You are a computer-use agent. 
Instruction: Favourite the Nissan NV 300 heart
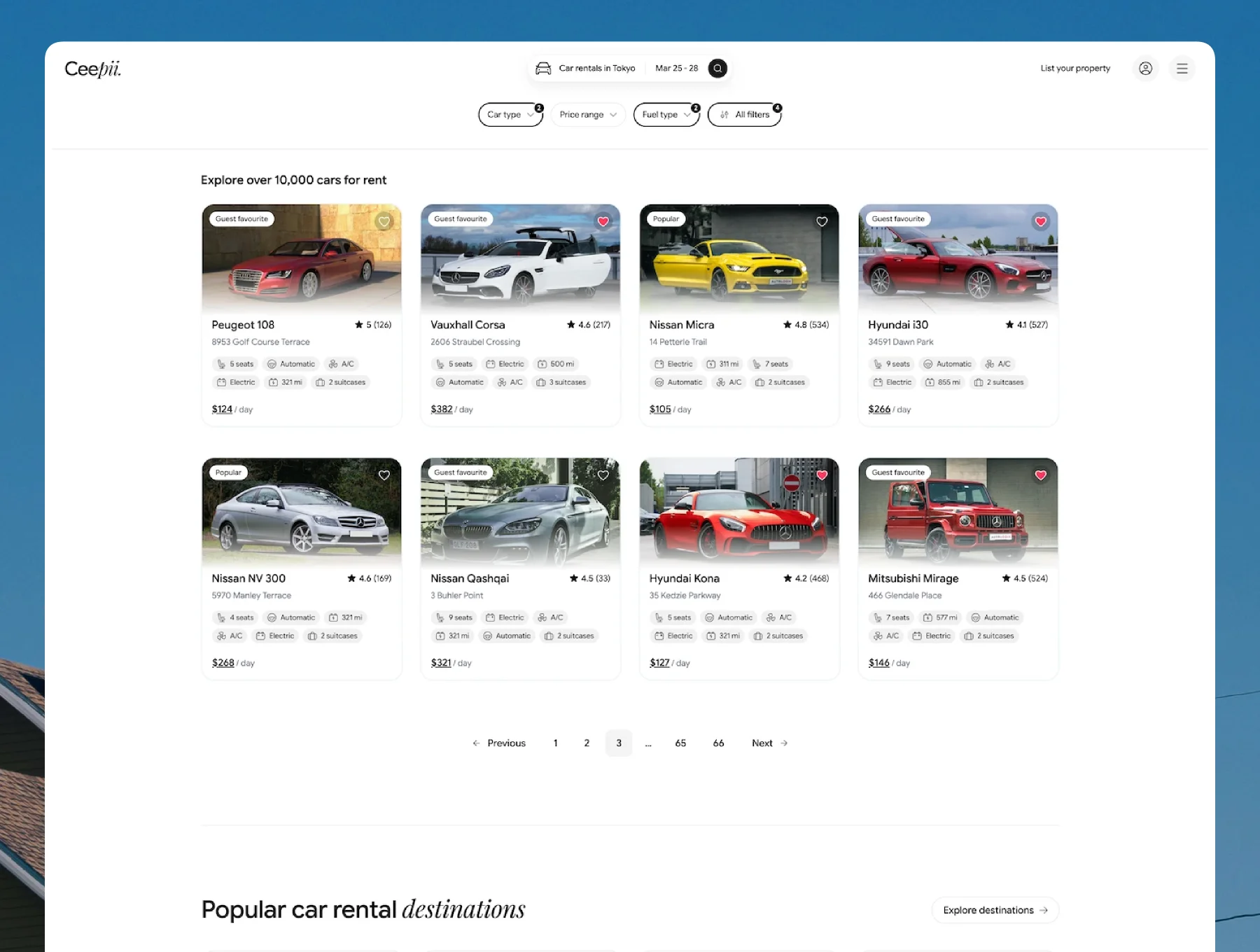point(384,475)
